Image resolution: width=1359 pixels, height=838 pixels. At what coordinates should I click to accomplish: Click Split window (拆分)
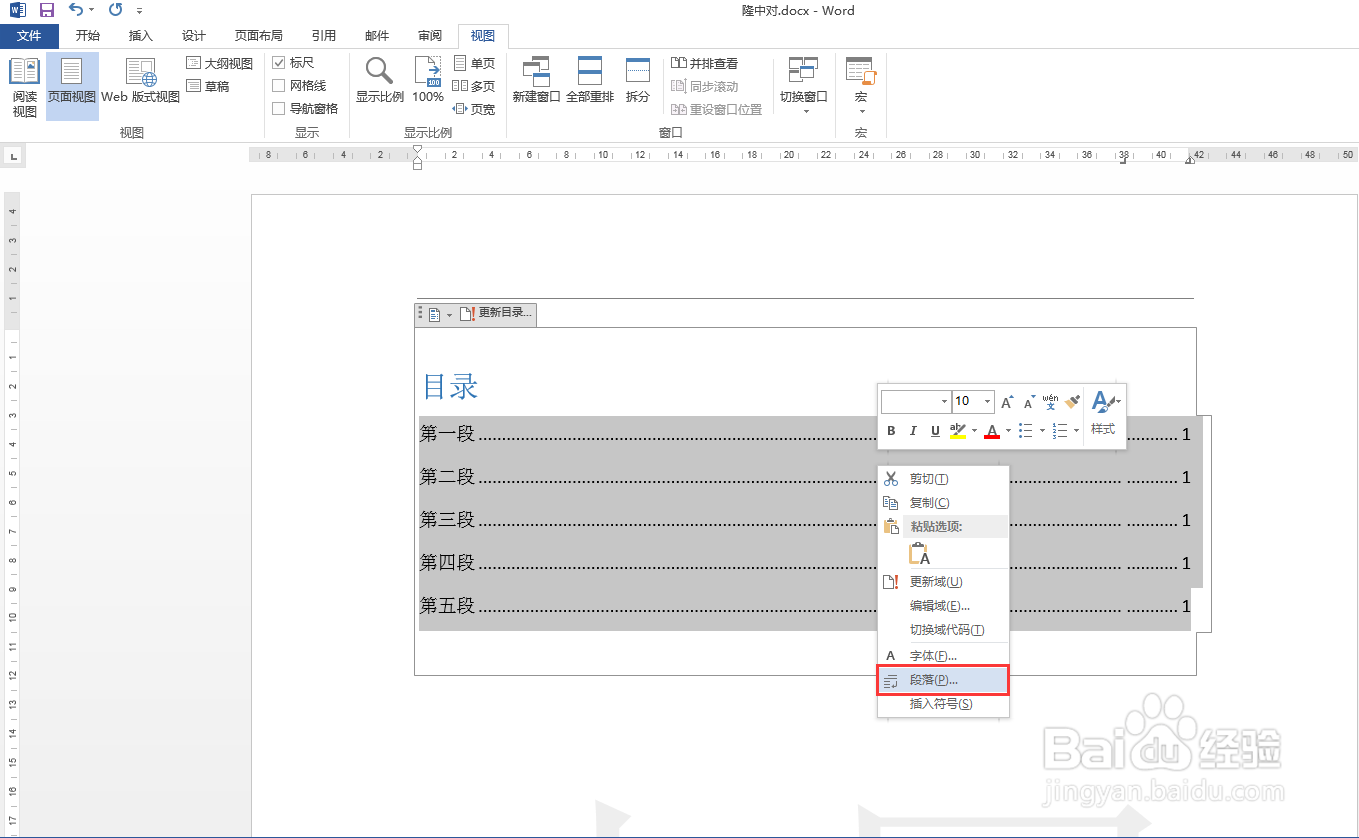coord(638,80)
